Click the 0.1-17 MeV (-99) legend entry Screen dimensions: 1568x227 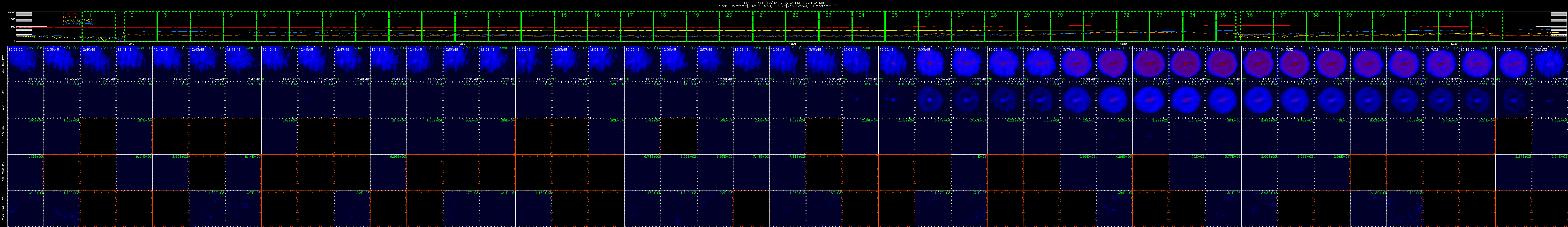point(78,23)
